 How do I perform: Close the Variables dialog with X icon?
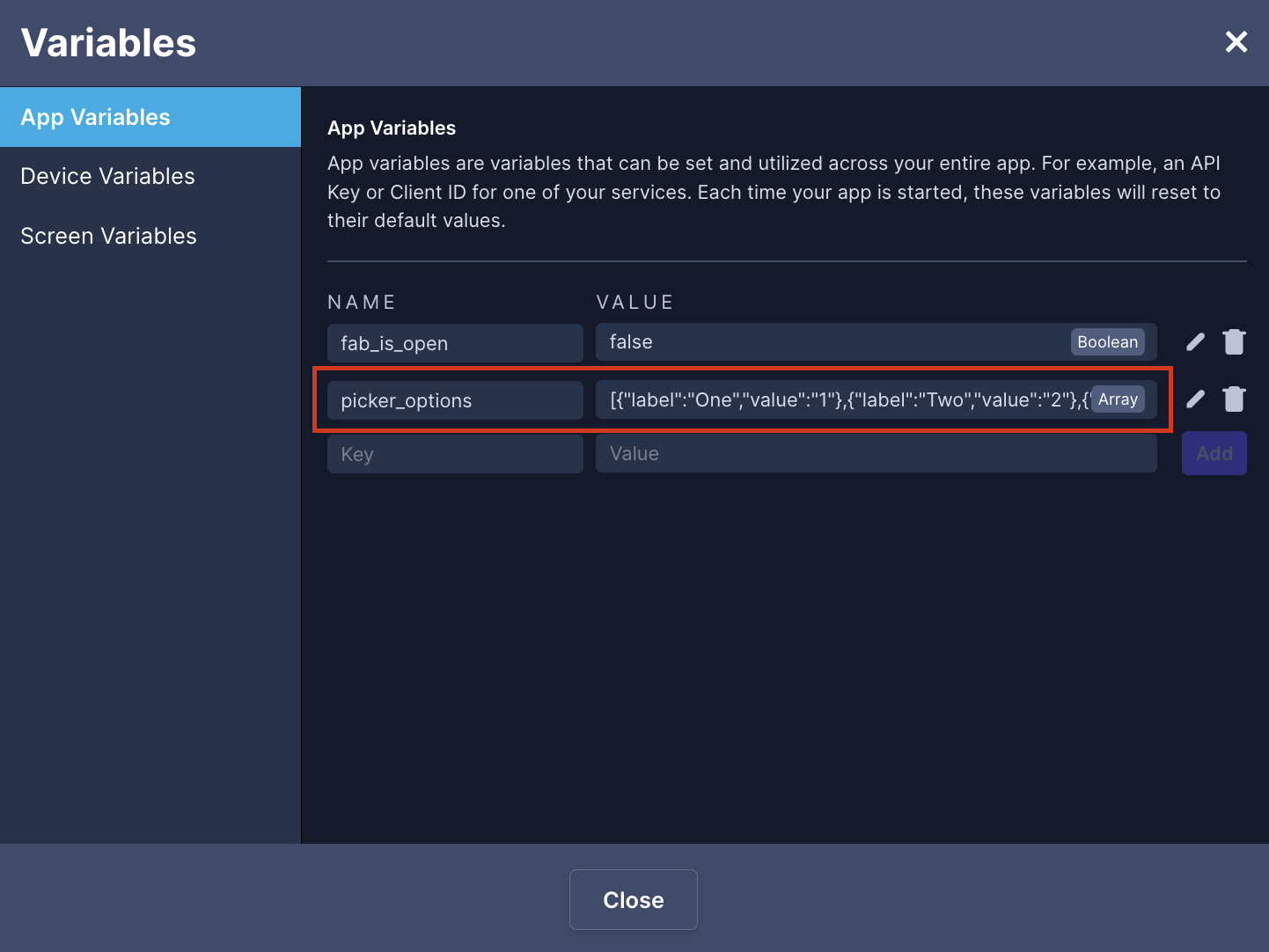(x=1236, y=41)
